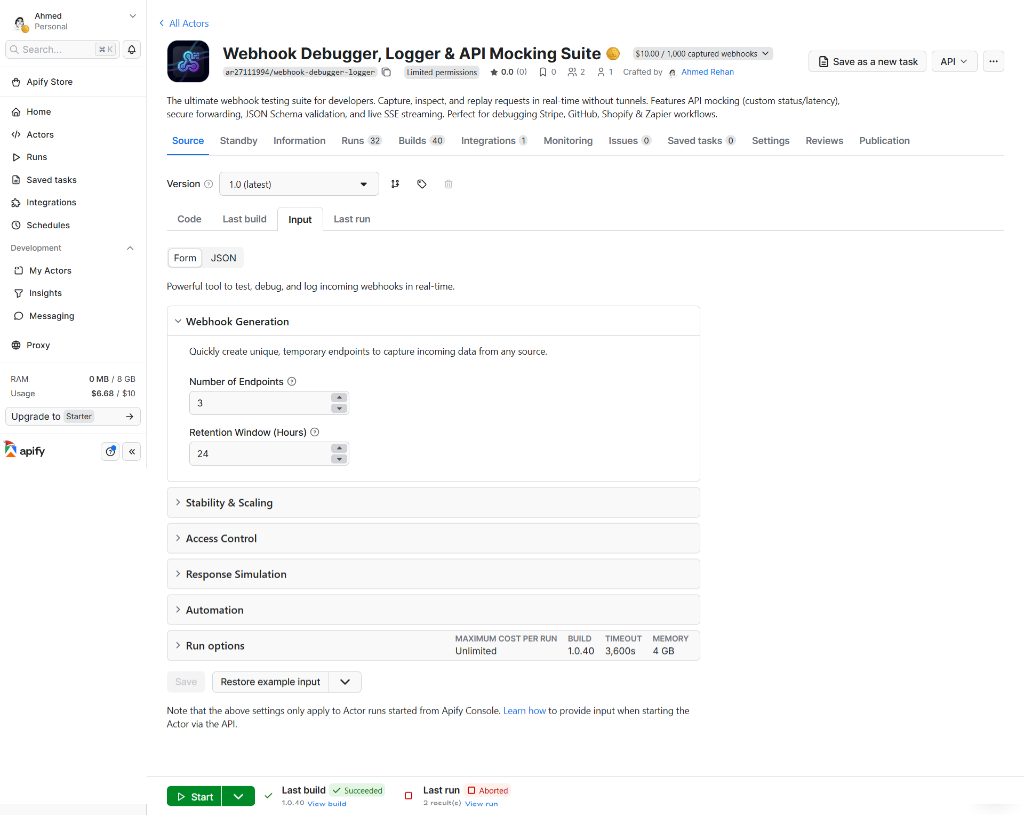
Task: Click the Start button
Action: pos(193,795)
